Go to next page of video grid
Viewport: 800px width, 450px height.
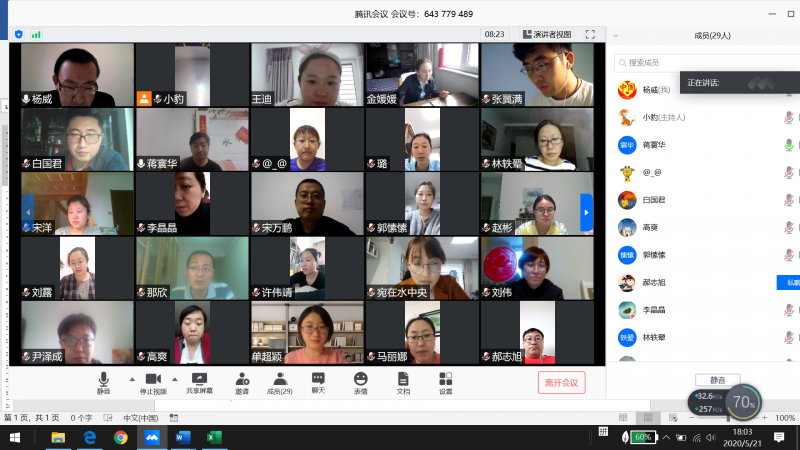[x=587, y=211]
